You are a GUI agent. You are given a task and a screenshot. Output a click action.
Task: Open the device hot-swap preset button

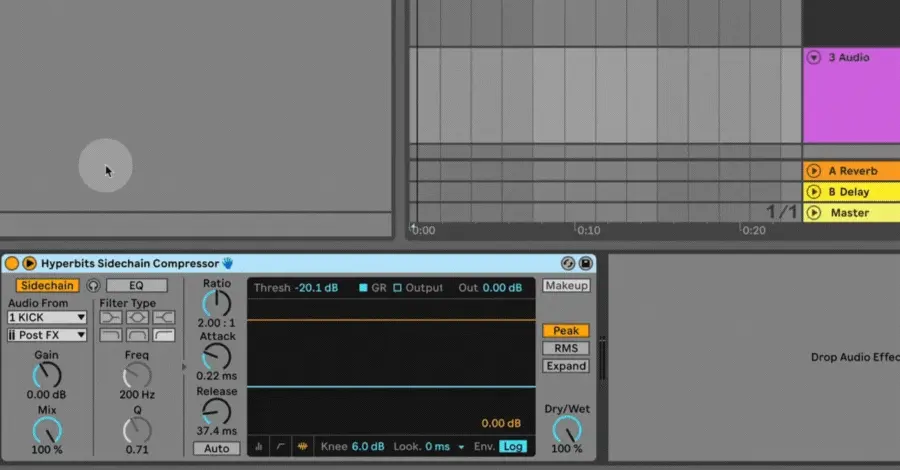coord(568,263)
